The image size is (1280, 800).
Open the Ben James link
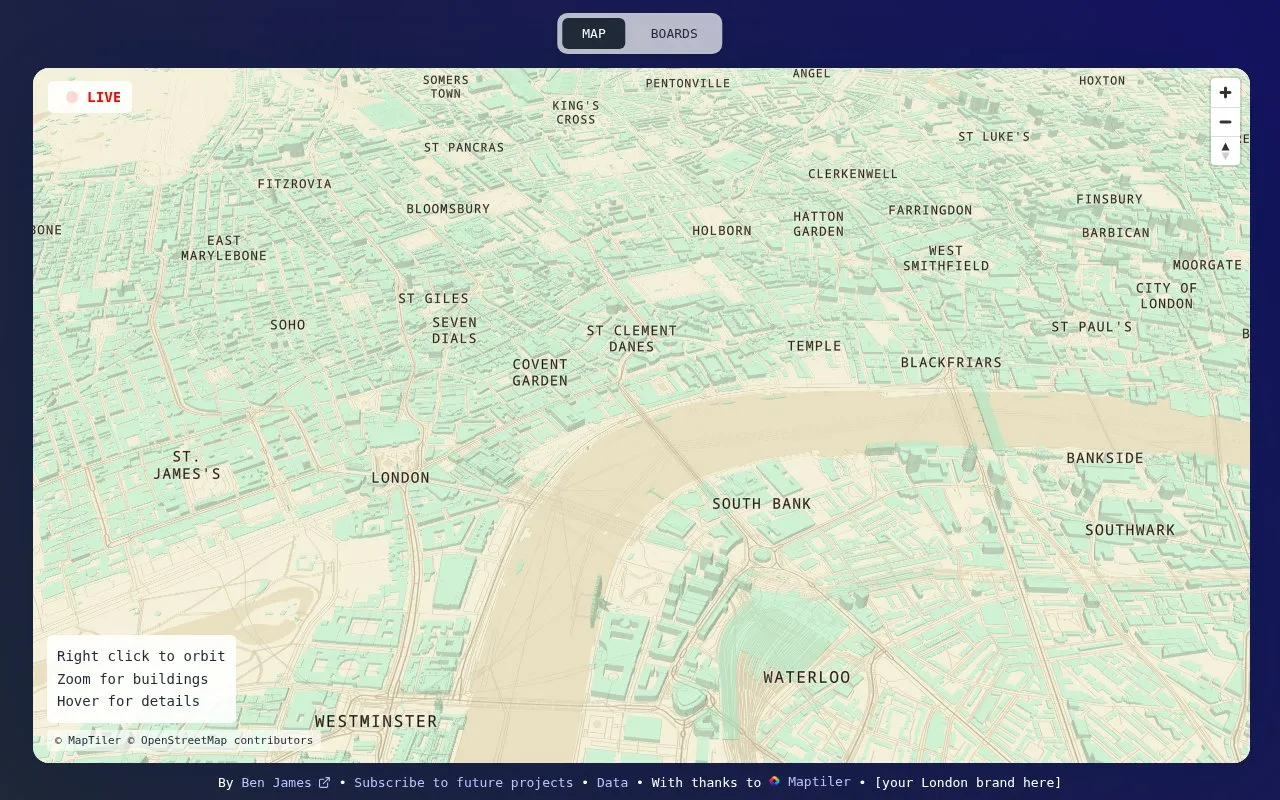[x=276, y=782]
